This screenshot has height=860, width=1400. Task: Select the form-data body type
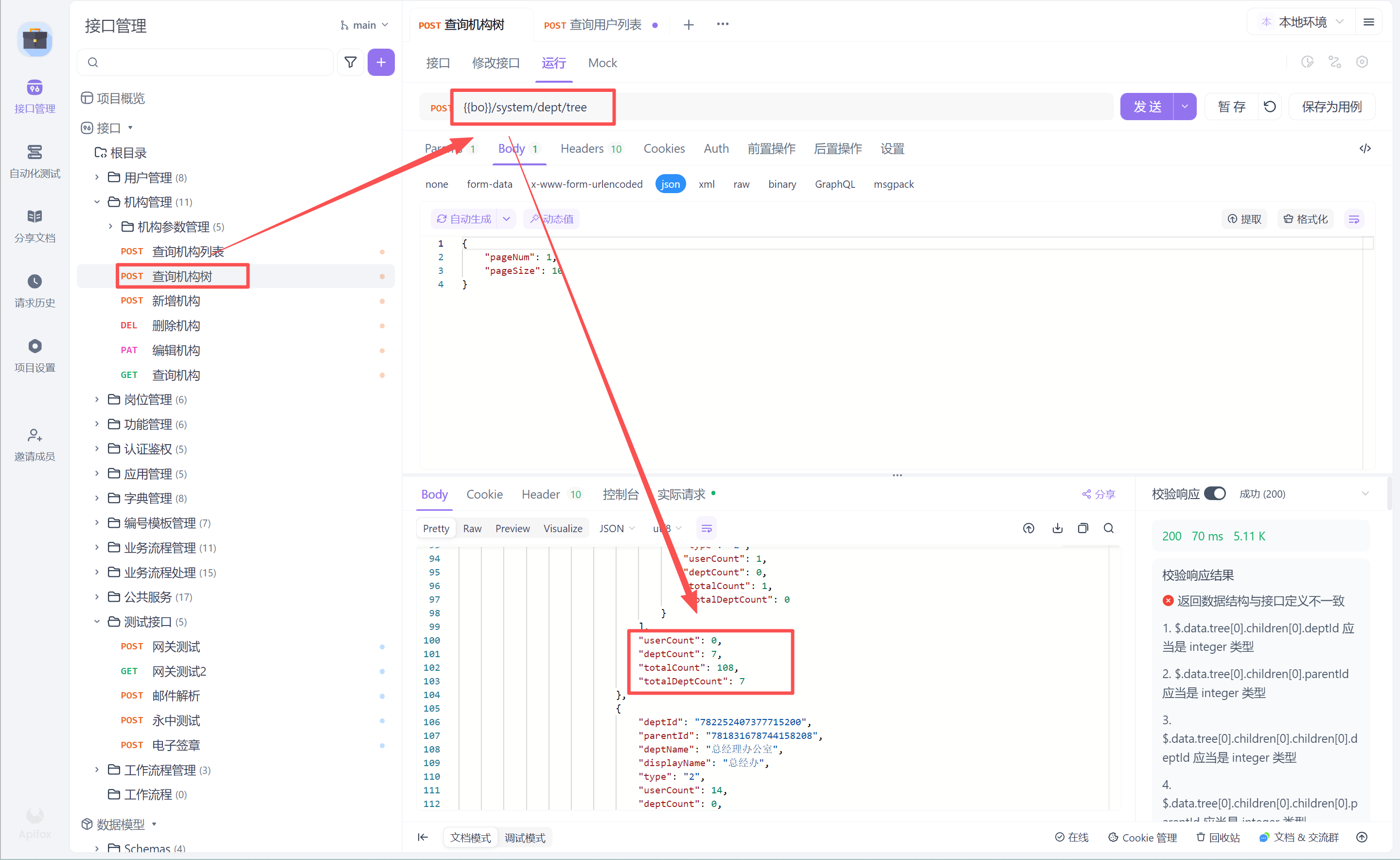coord(489,184)
